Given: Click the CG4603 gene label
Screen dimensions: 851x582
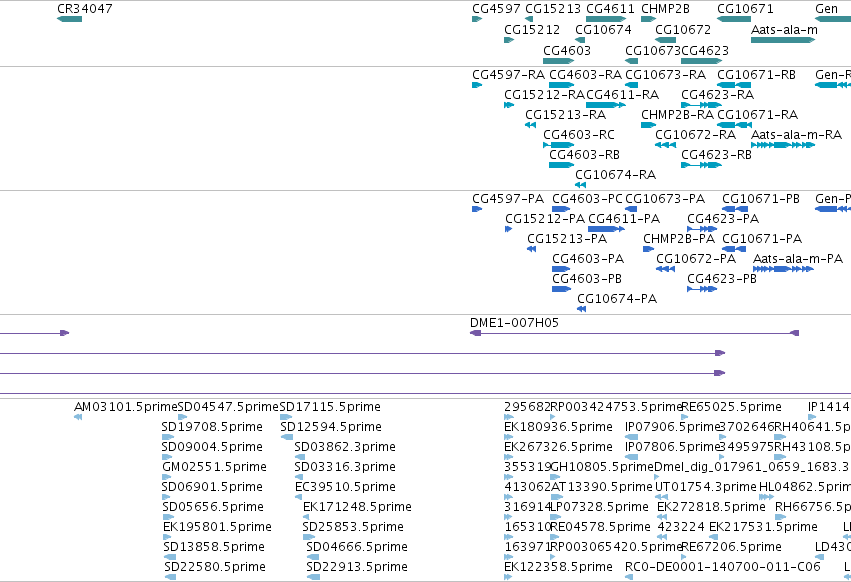Looking at the screenshot, I should tap(567, 50).
